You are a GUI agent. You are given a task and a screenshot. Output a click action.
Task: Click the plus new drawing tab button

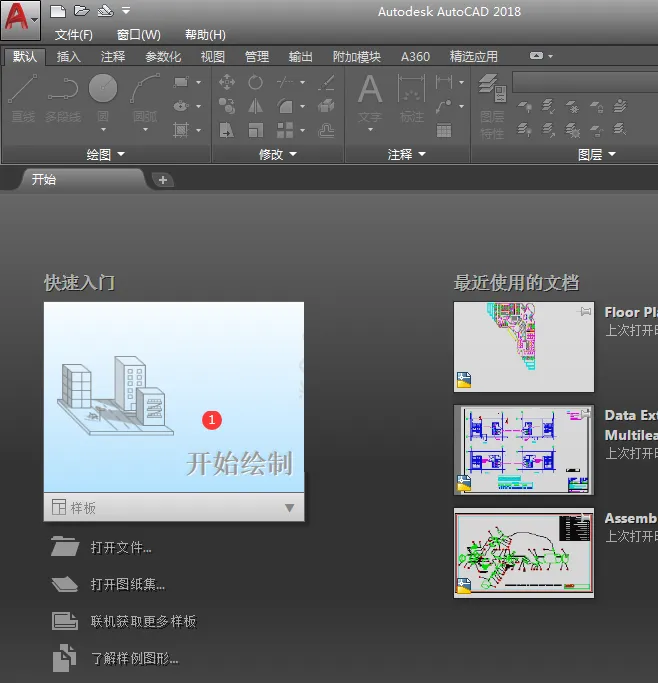tap(162, 180)
